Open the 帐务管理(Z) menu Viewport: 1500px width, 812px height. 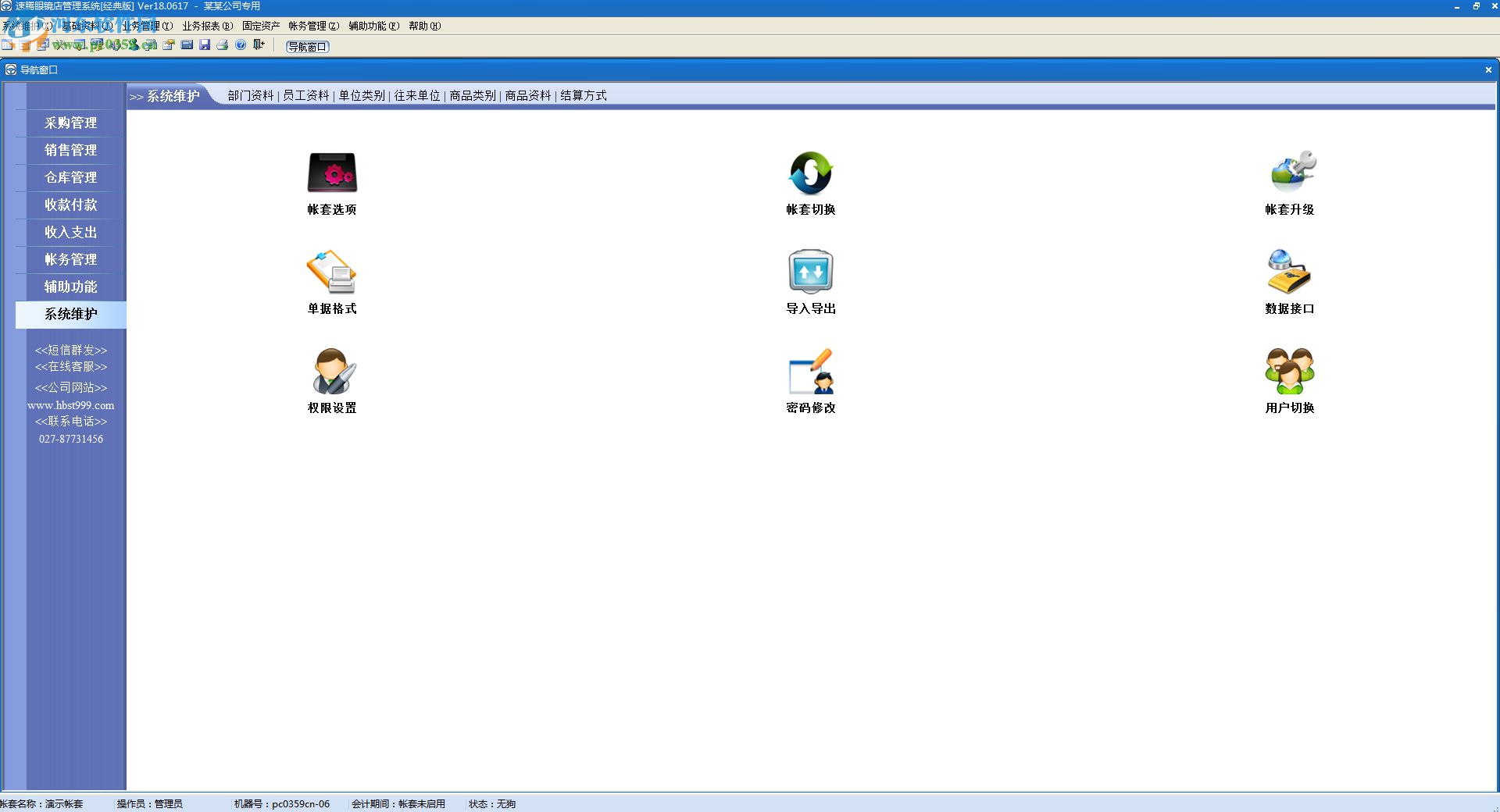pyautogui.click(x=314, y=26)
